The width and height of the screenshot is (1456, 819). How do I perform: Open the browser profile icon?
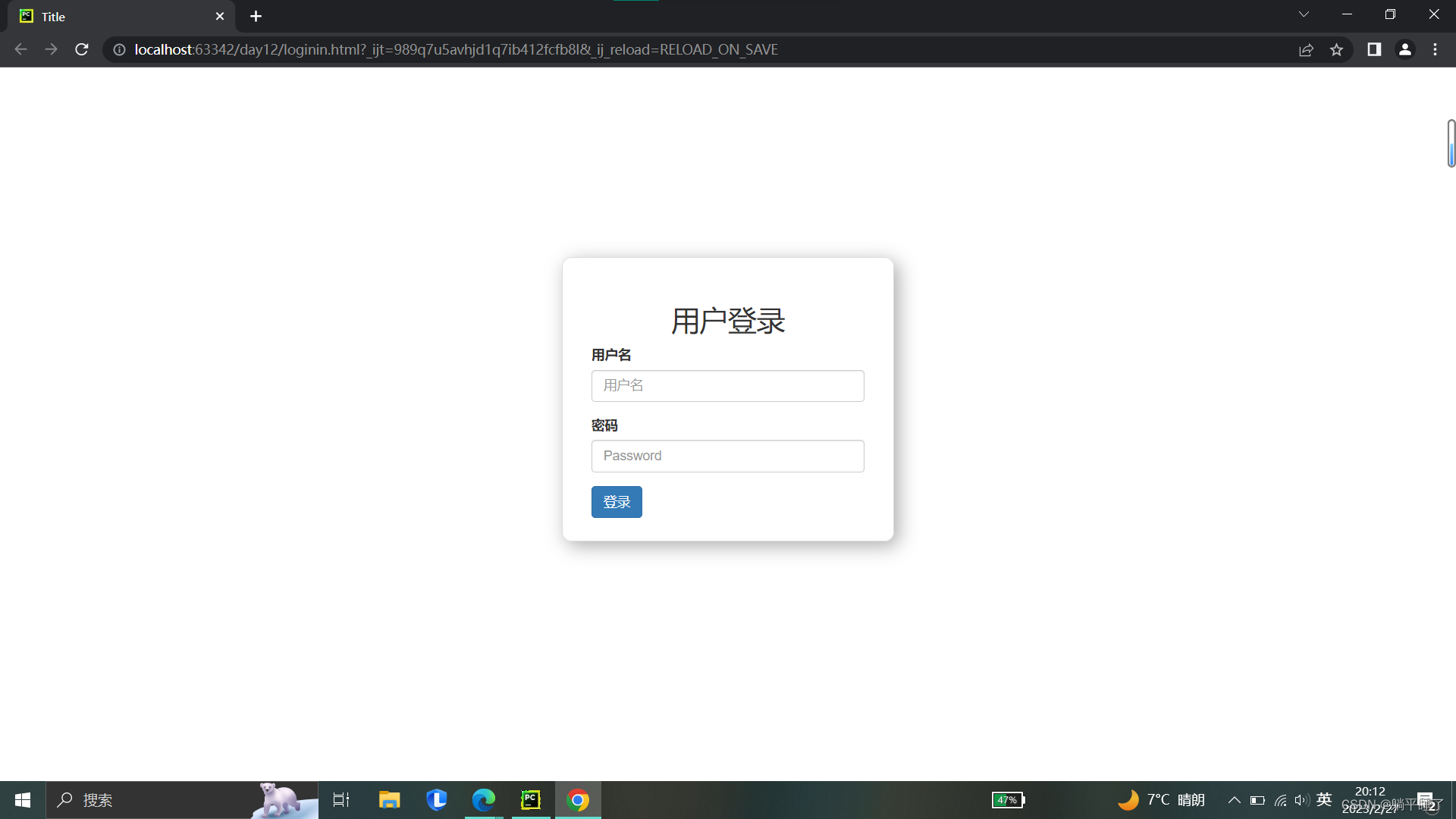point(1404,49)
